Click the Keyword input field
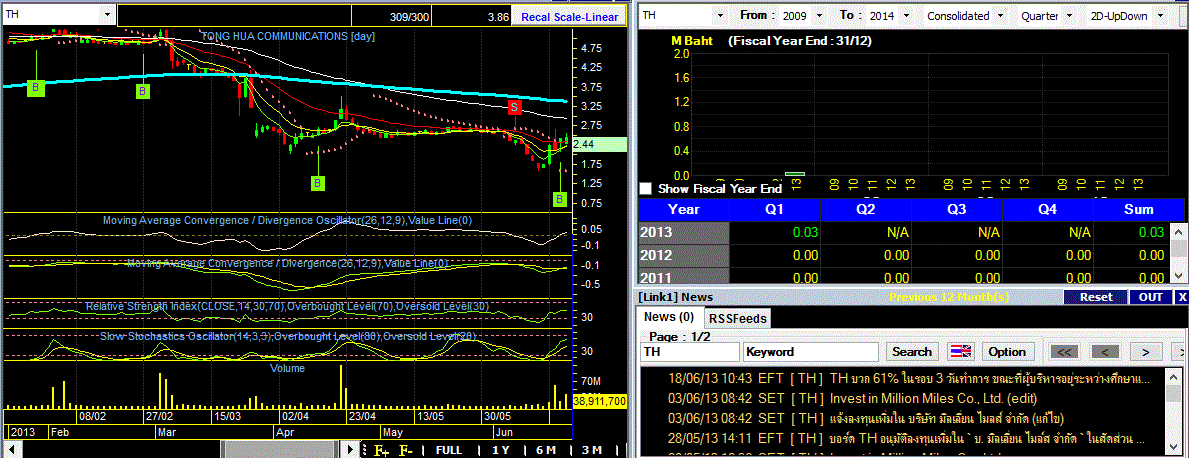1189x458 pixels. coord(811,352)
